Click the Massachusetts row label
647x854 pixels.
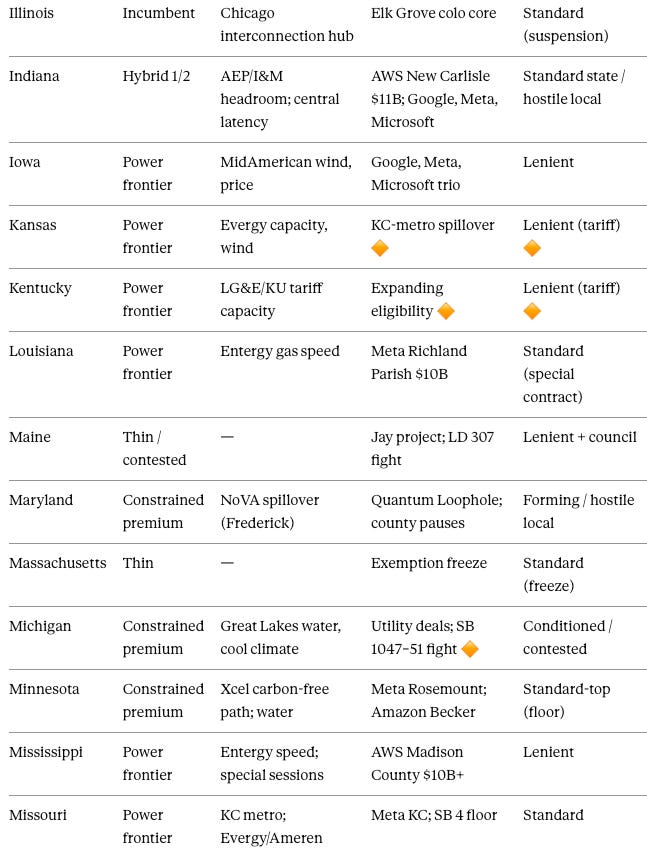click(58, 563)
